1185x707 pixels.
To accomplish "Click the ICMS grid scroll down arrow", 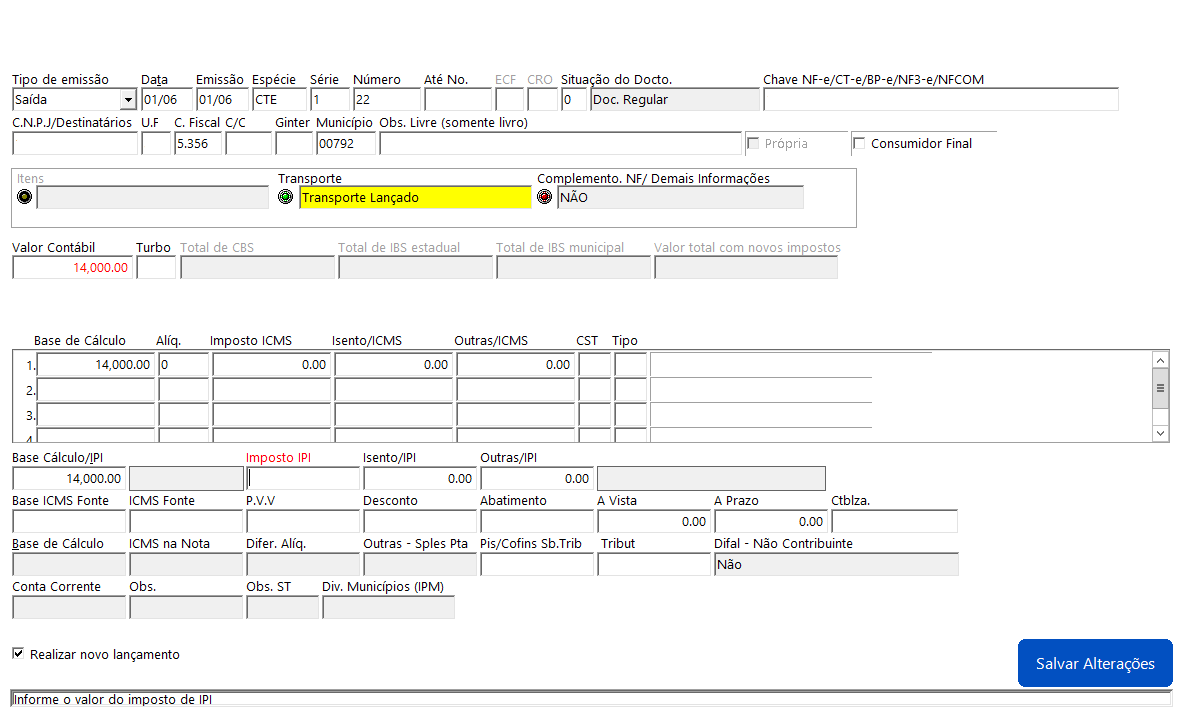I will (1161, 434).
